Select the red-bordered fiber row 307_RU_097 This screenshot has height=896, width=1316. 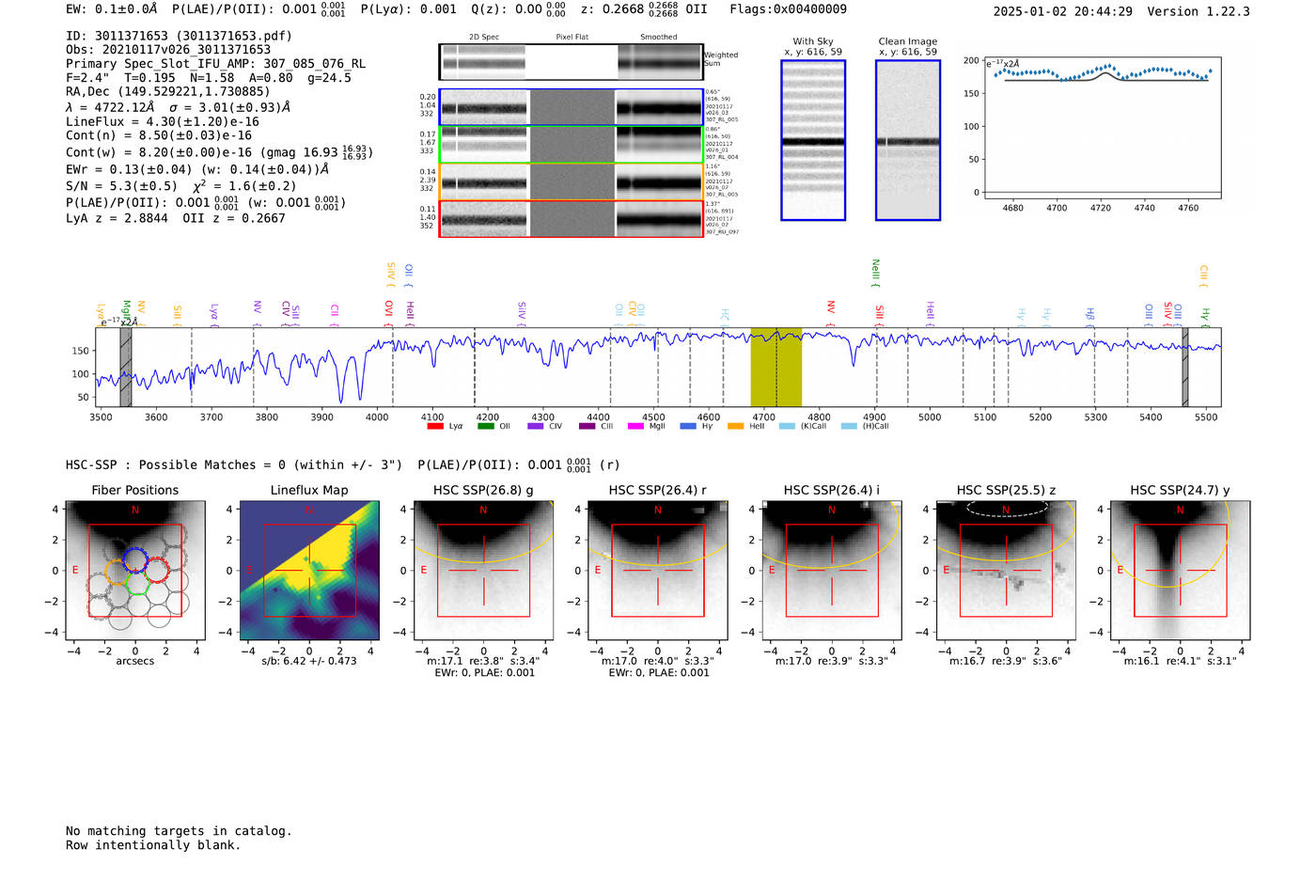[571, 218]
